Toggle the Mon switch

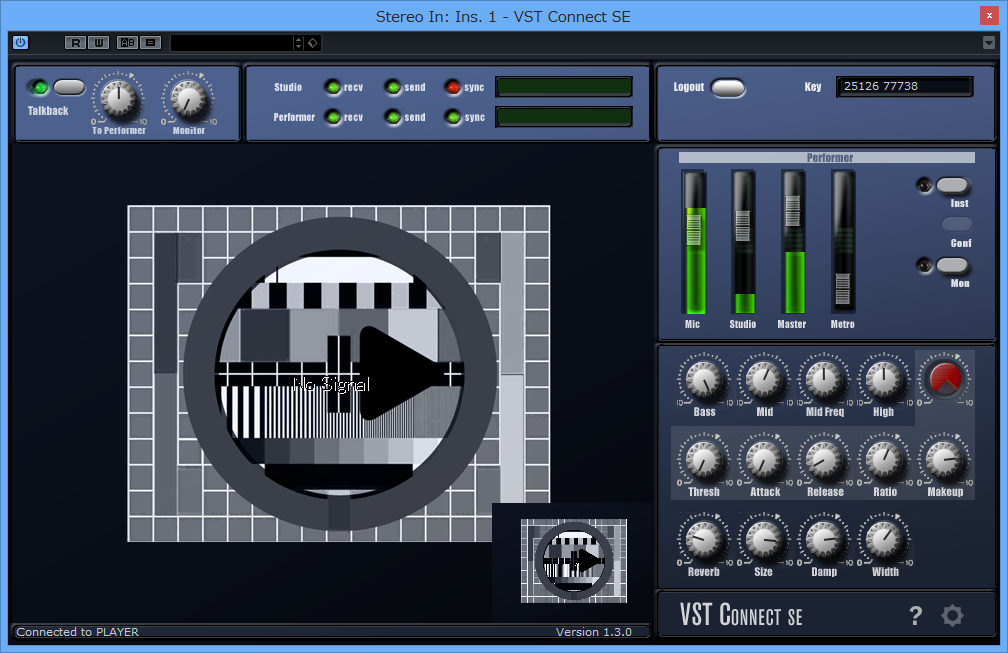coord(952,265)
